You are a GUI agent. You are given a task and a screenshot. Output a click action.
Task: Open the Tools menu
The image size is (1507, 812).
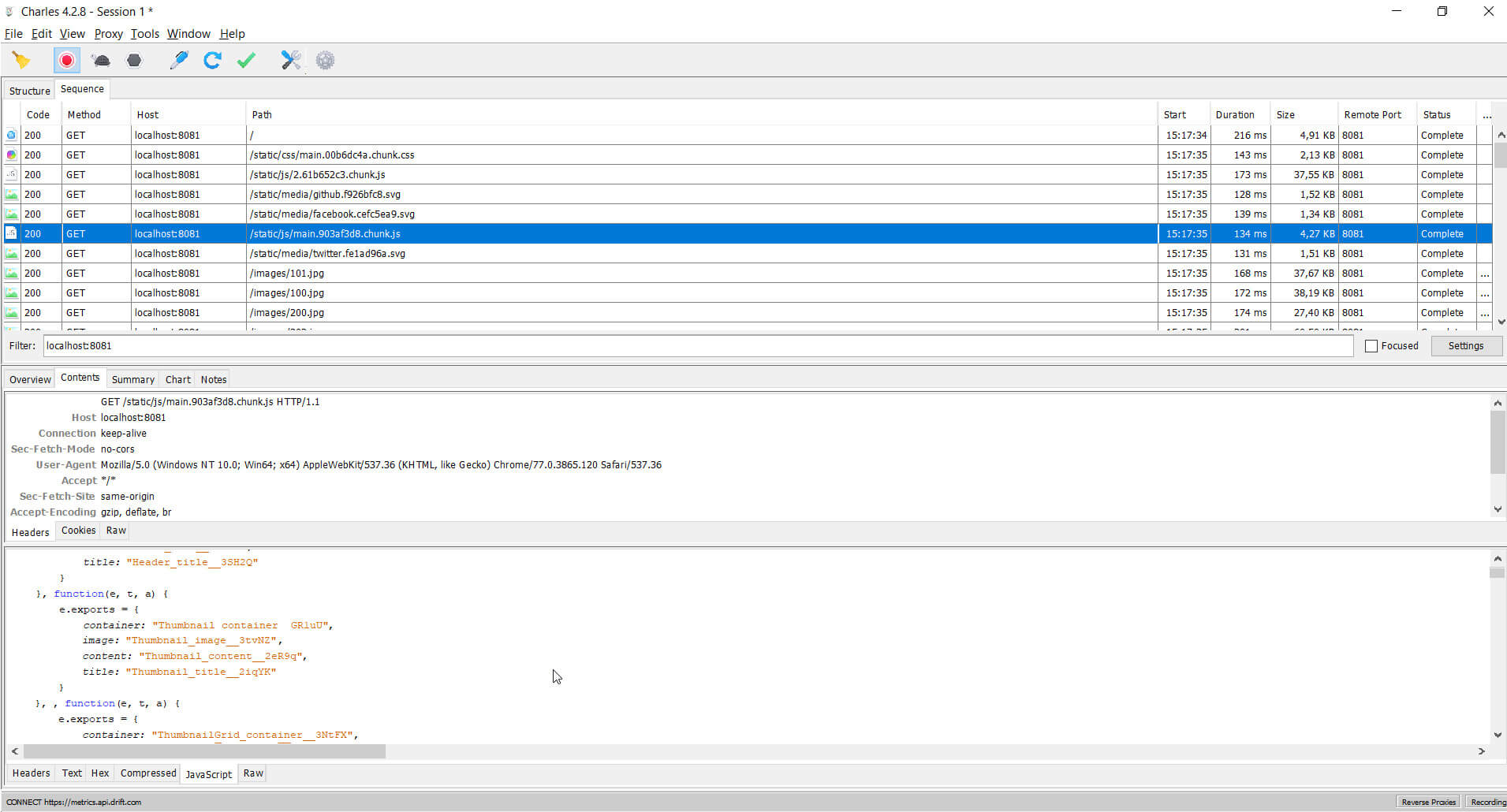coord(145,34)
